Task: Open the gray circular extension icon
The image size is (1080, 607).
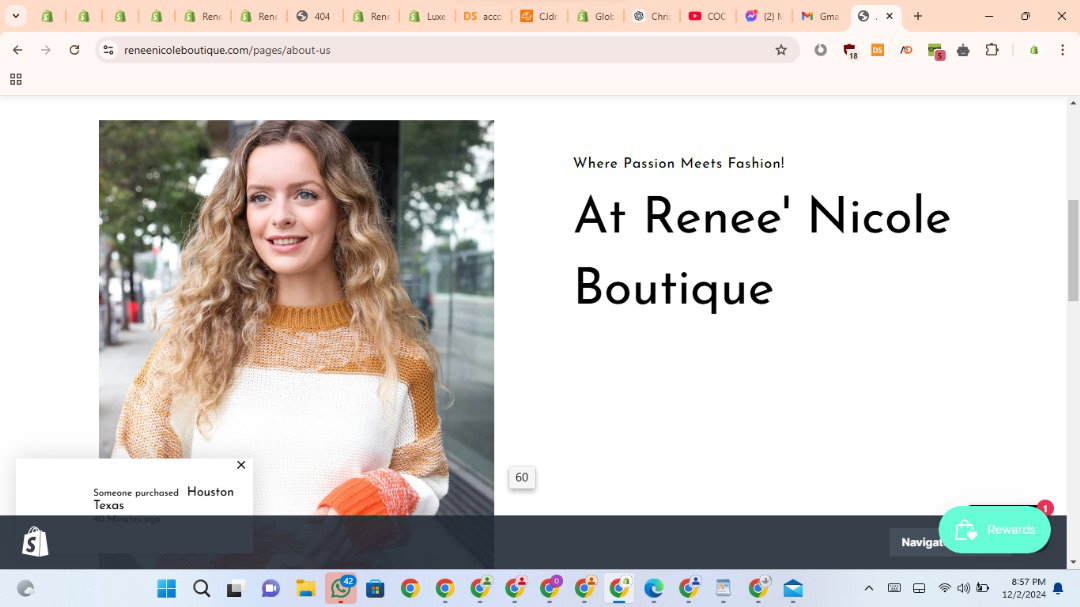Action: click(820, 50)
